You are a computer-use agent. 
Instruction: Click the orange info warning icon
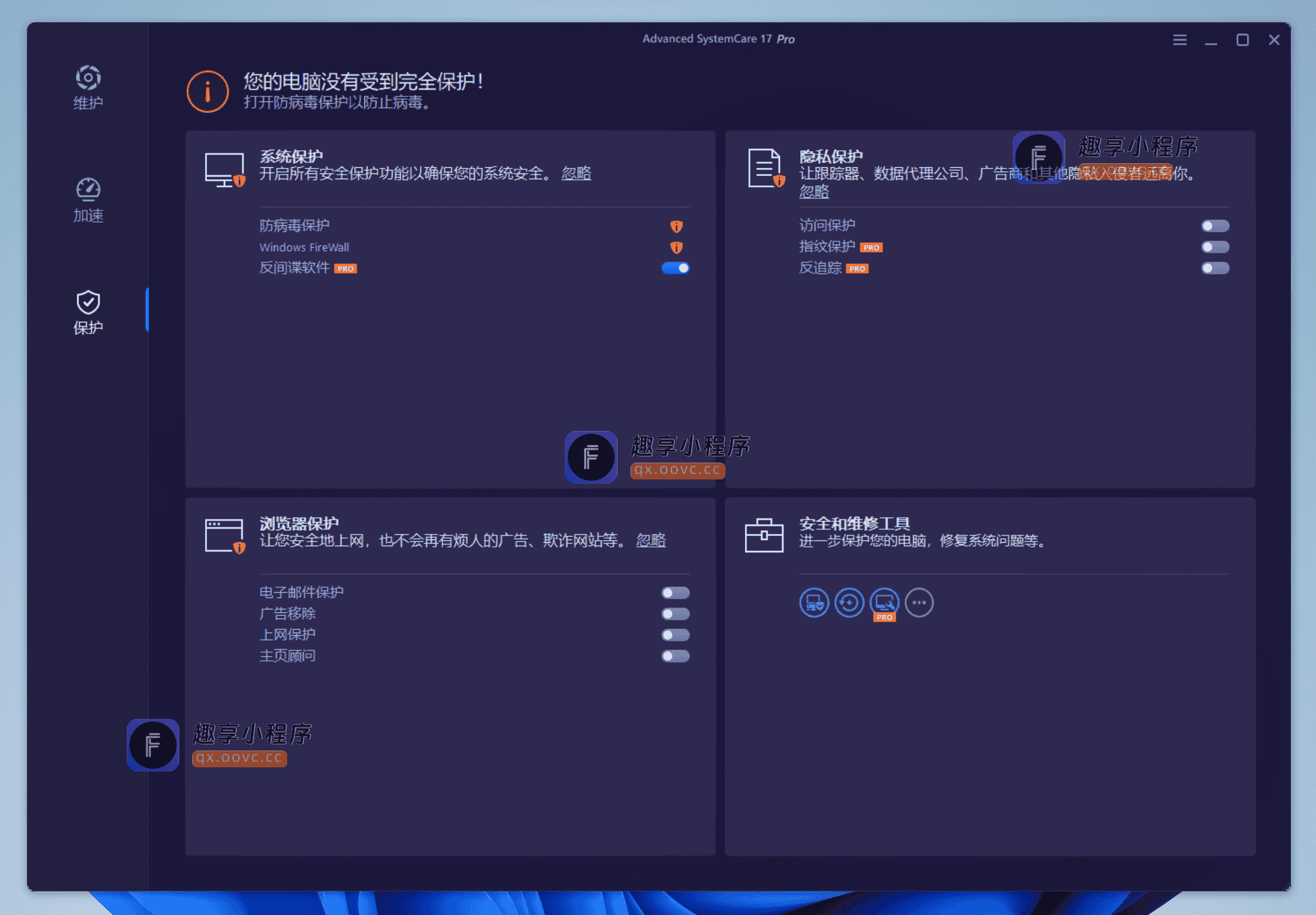[x=208, y=91]
